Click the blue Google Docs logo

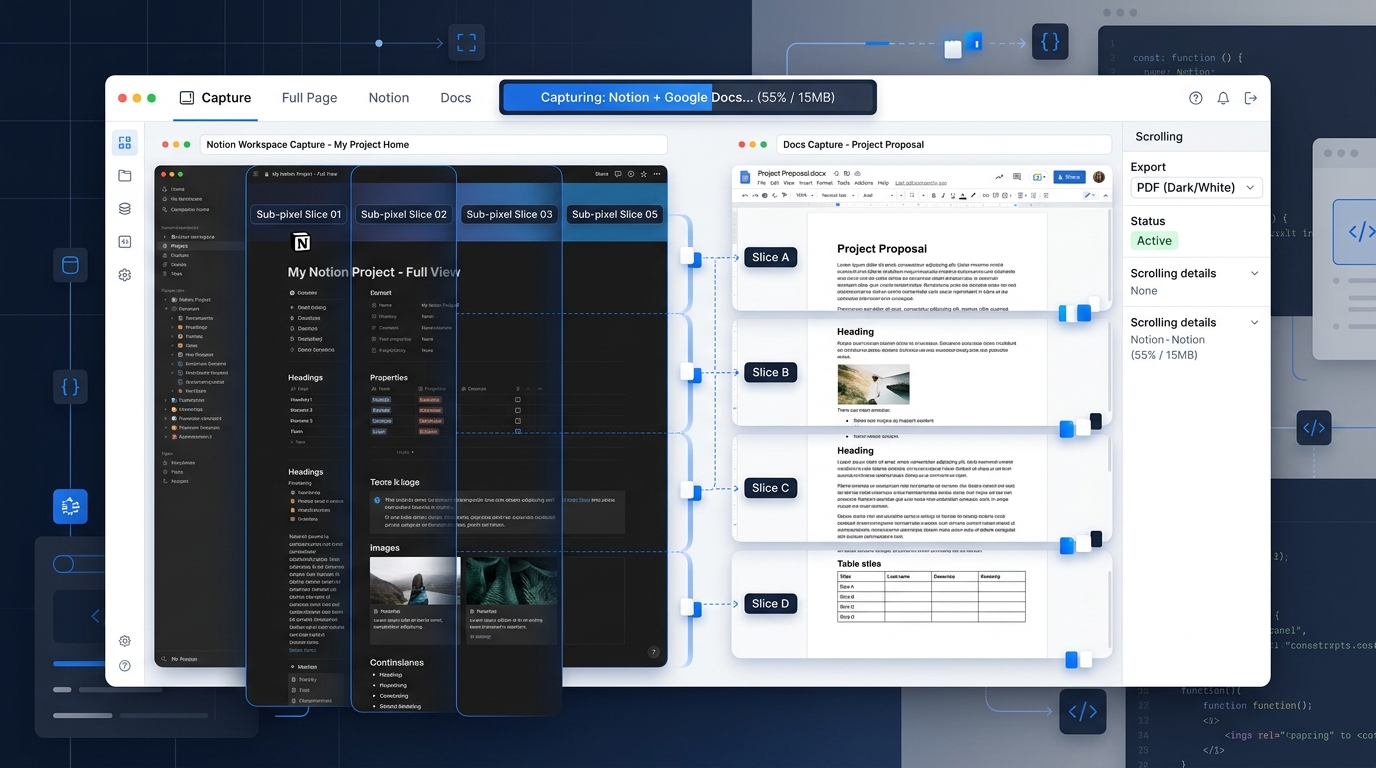tap(744, 177)
